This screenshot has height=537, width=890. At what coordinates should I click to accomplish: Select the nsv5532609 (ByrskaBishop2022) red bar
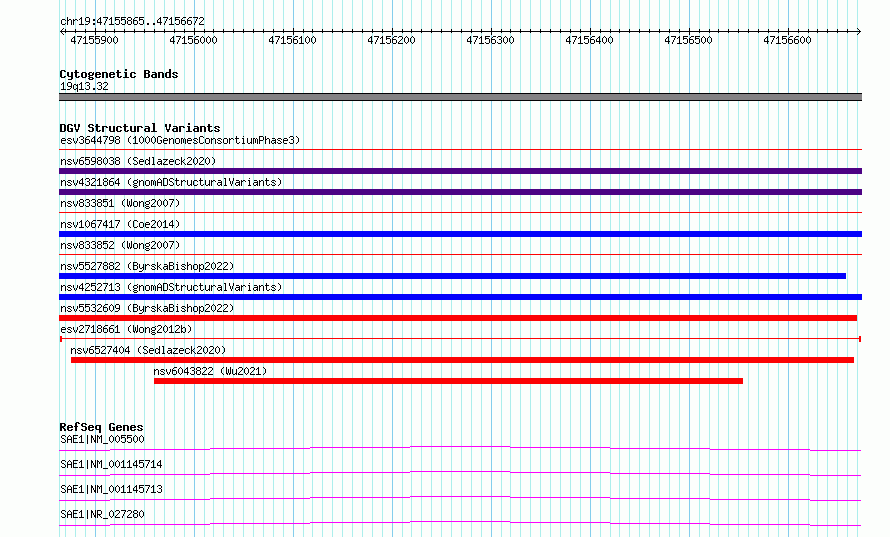click(458, 318)
